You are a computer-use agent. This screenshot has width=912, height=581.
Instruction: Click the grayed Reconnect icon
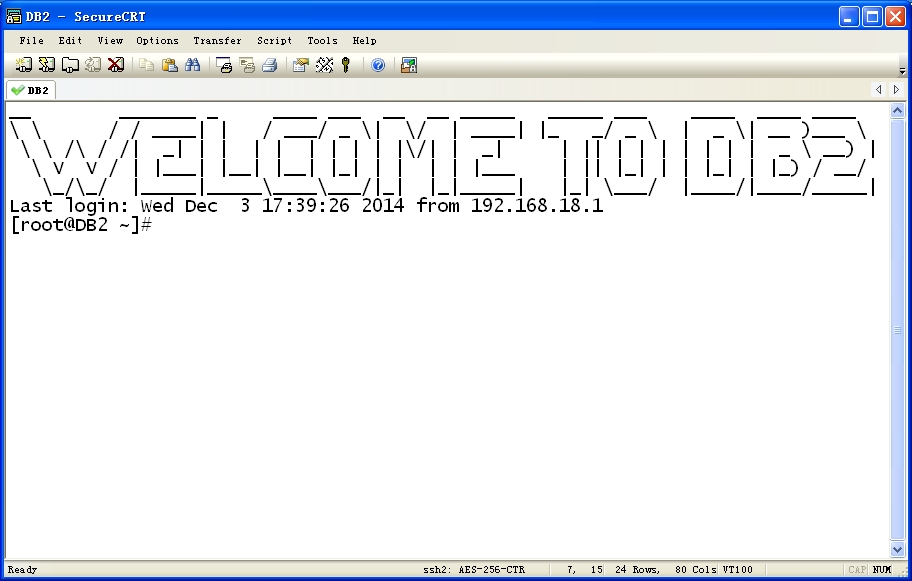93,65
